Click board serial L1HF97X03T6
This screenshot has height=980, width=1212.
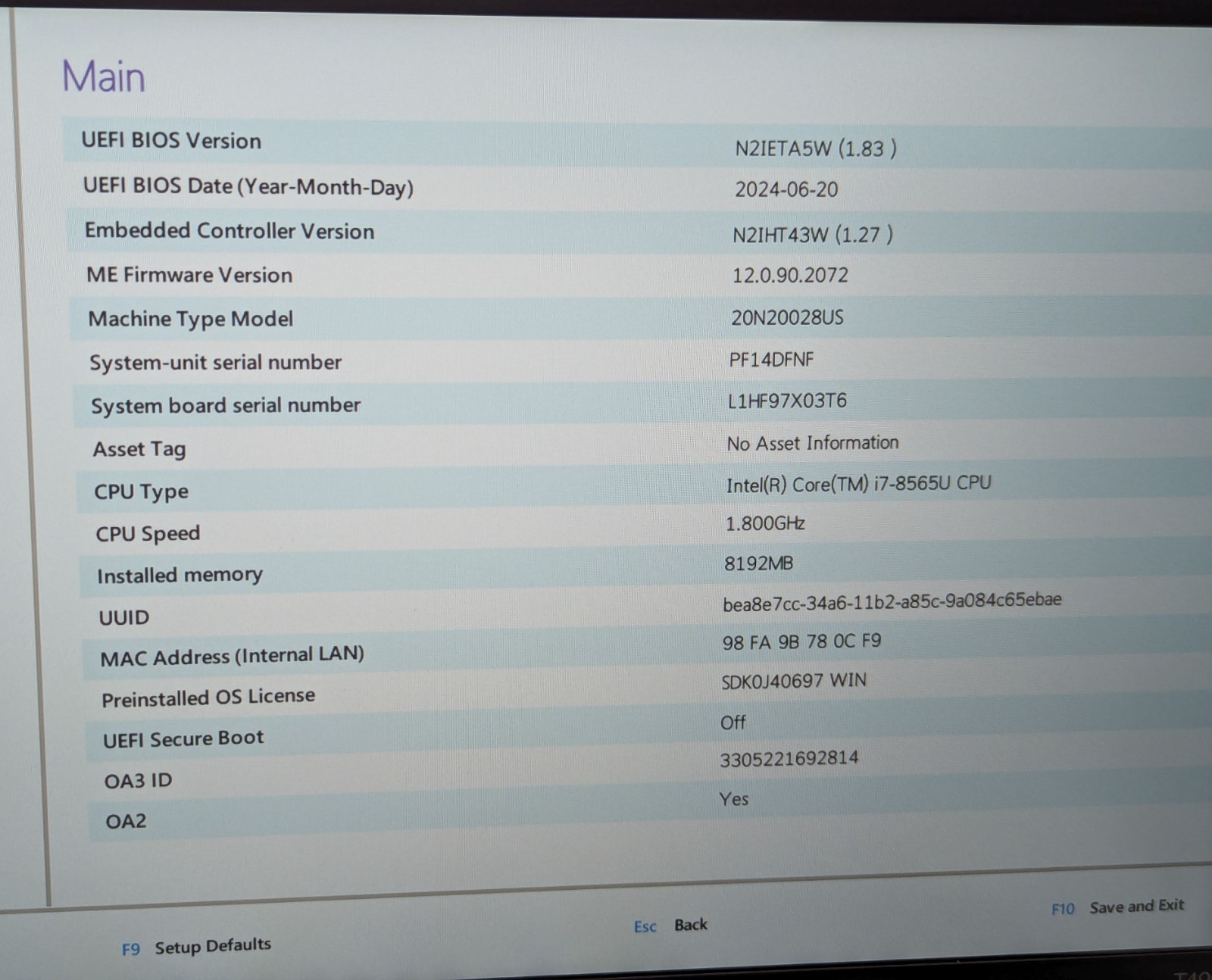pos(787,401)
